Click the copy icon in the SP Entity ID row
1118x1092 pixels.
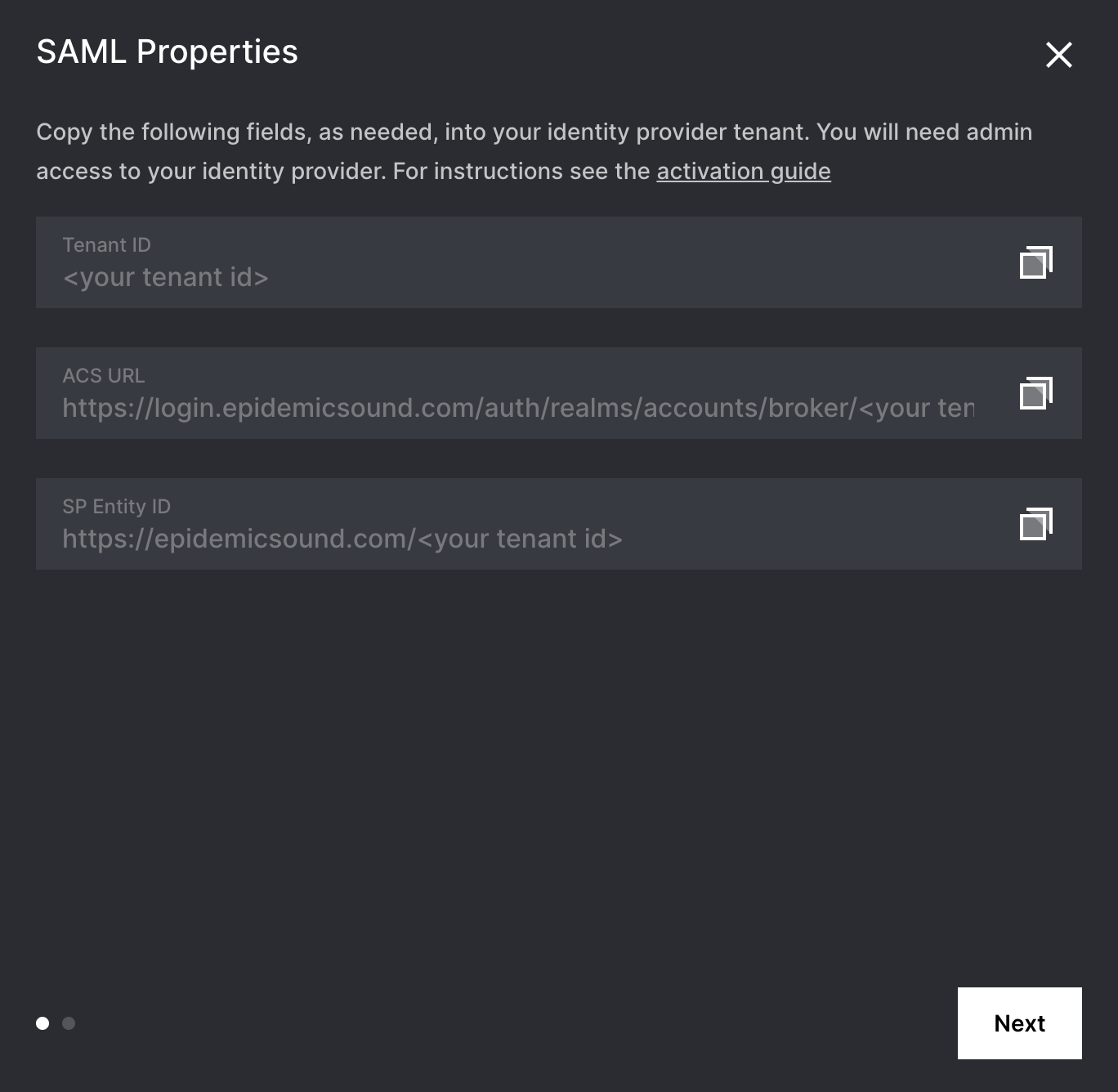click(x=1035, y=524)
